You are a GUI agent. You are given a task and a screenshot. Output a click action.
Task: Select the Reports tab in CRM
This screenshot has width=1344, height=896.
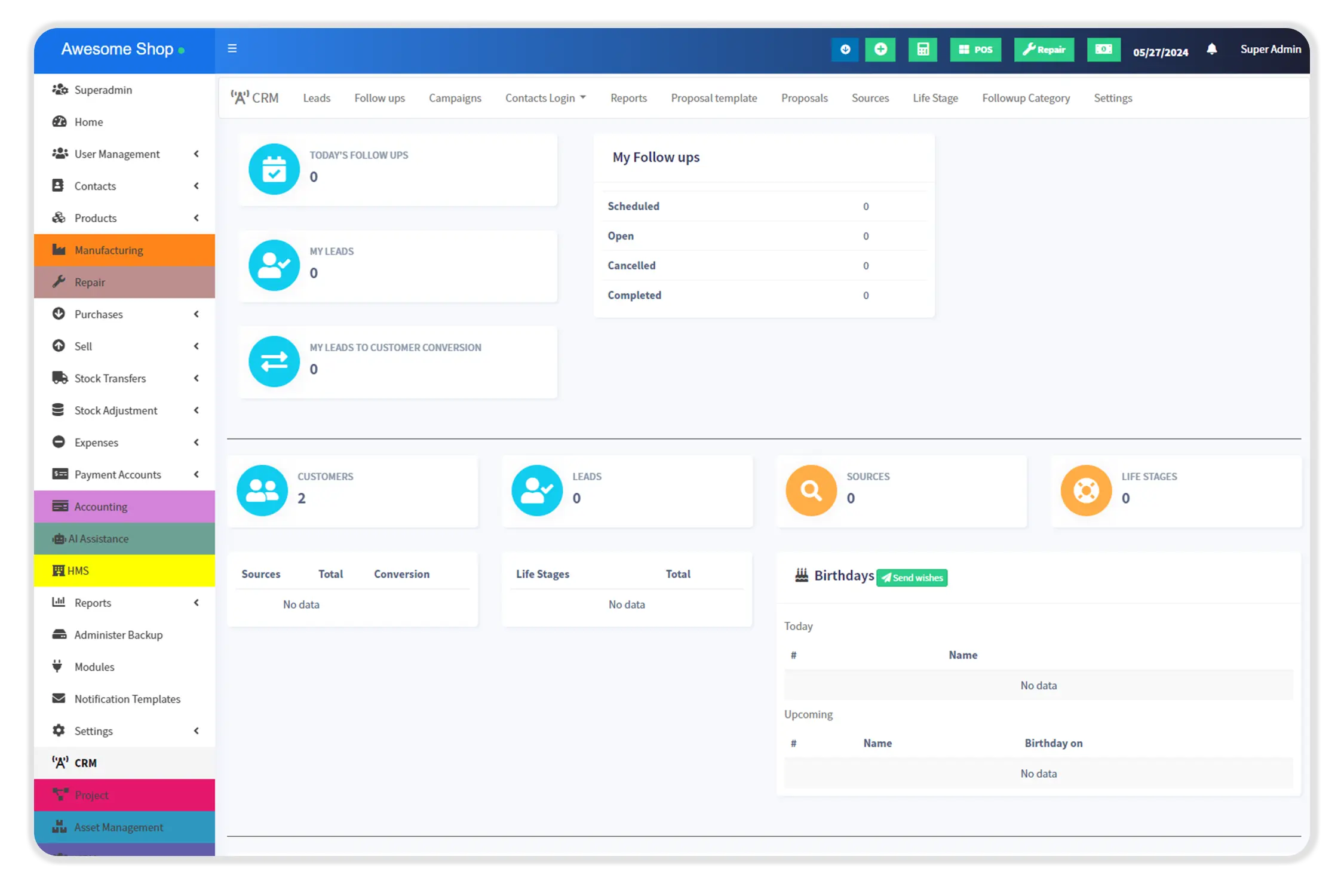(628, 97)
